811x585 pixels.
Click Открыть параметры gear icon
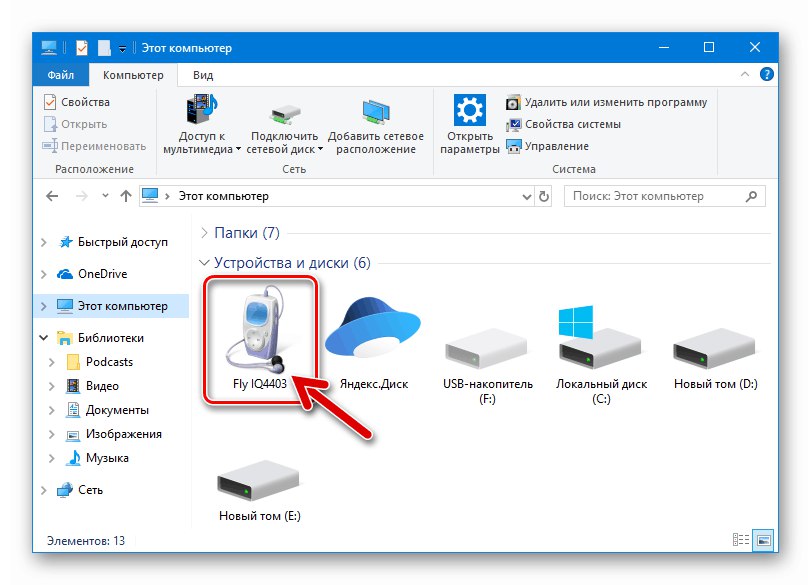[469, 110]
